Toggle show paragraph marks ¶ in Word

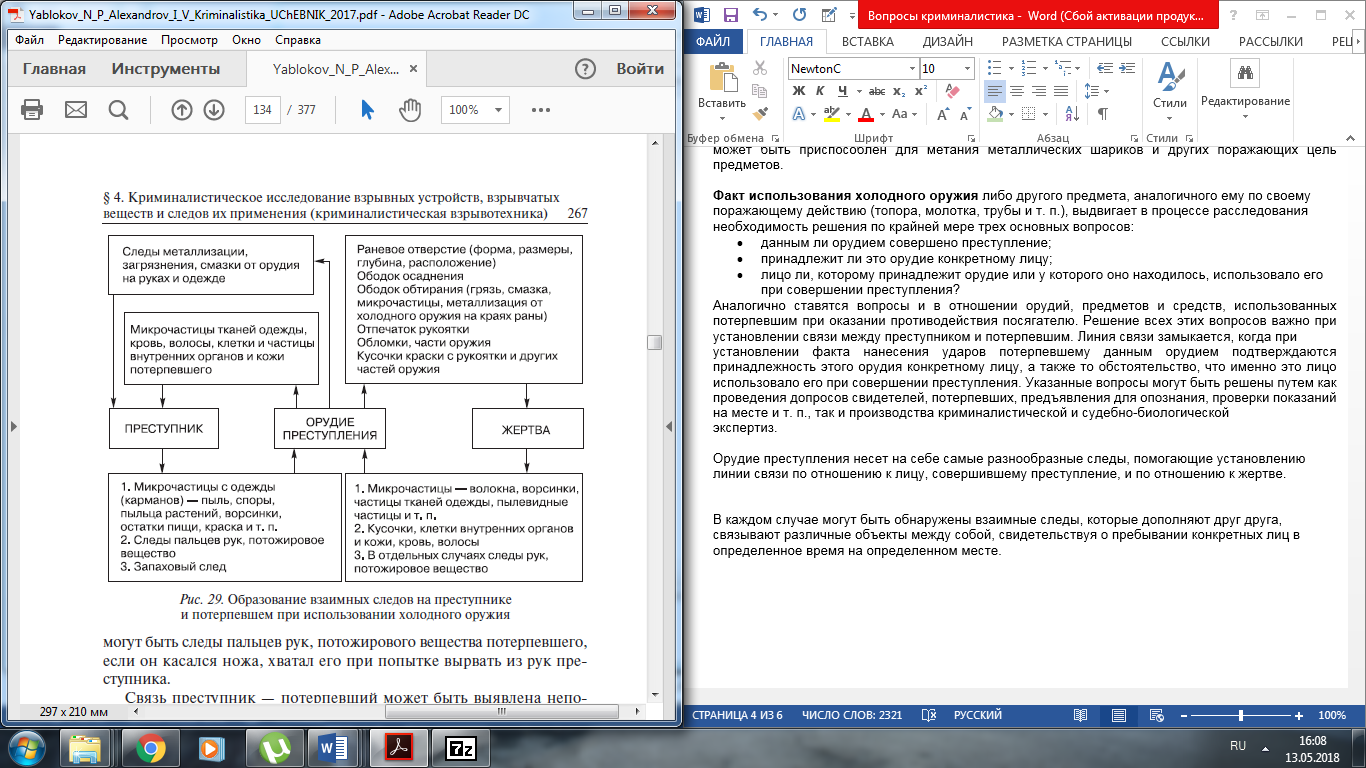pos(1103,114)
